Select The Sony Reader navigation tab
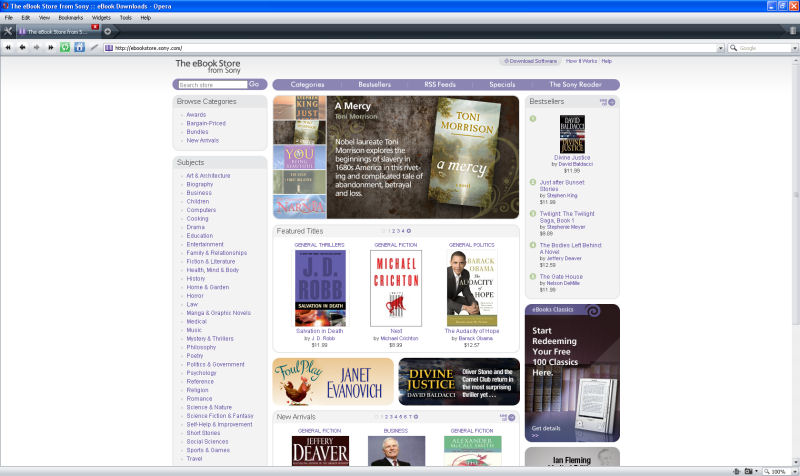800x476 pixels. (x=575, y=85)
